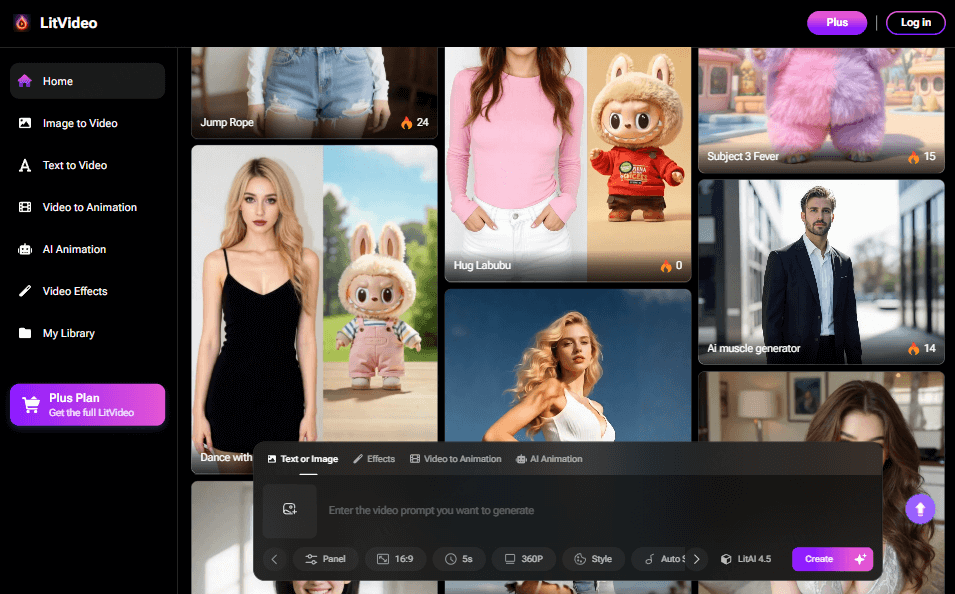Click the Log in button
The height and width of the screenshot is (594, 955).
[915, 22]
